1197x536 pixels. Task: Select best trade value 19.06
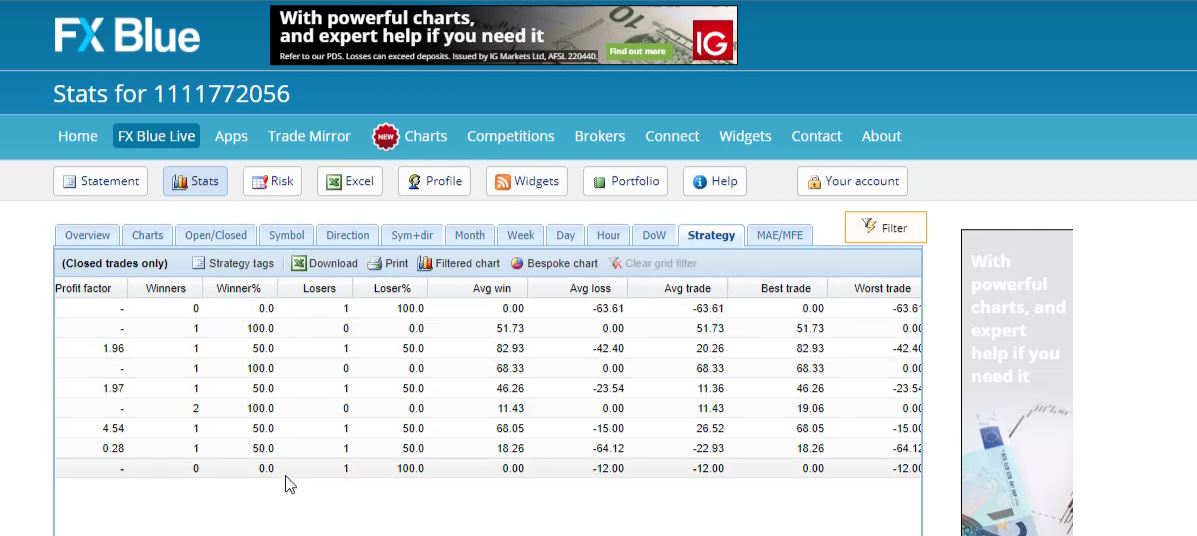(808, 408)
